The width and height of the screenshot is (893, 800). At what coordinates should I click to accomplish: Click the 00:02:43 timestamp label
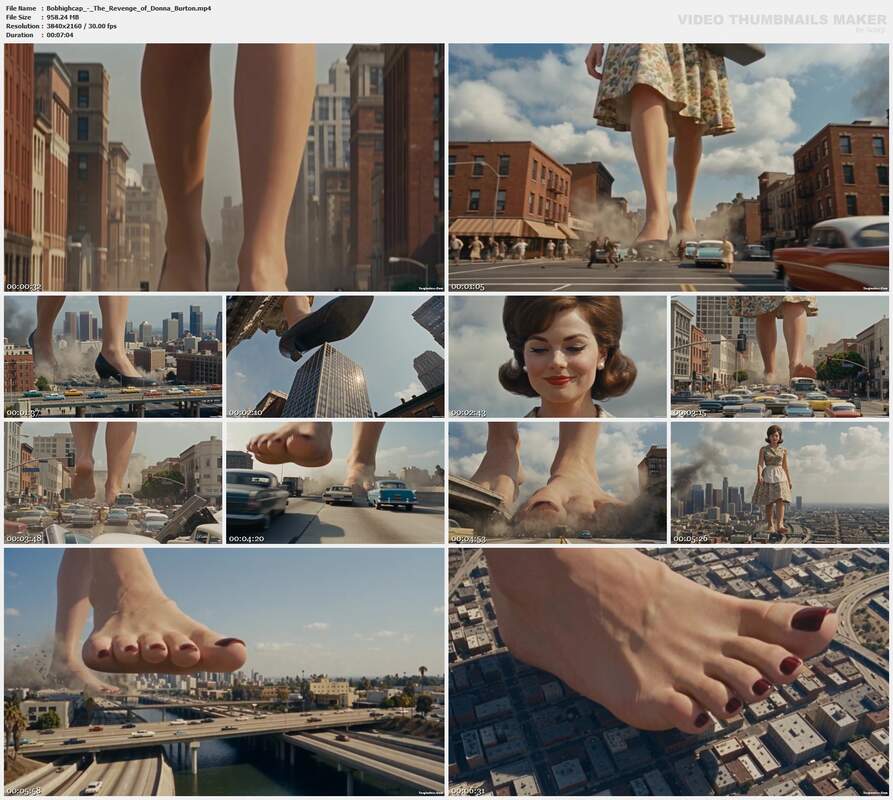click(468, 412)
